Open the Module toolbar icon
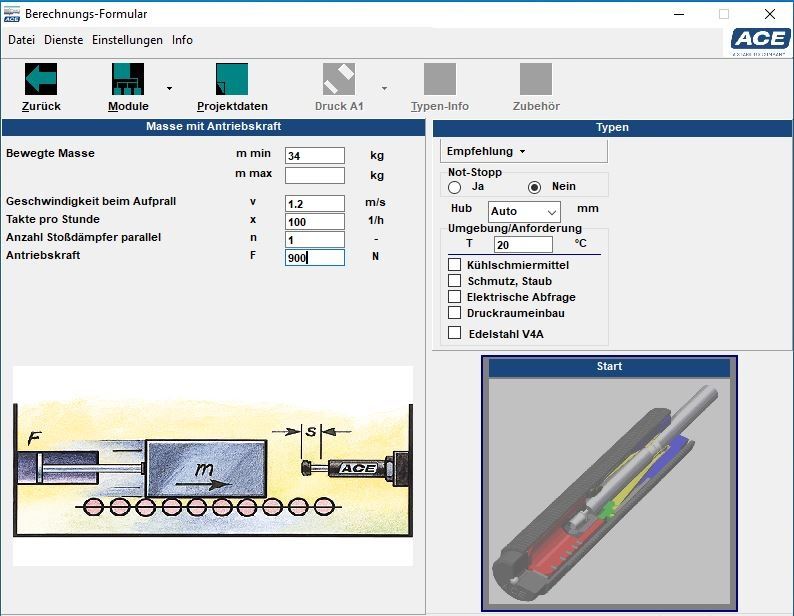Viewport: 794px width, 616px height. (128, 79)
